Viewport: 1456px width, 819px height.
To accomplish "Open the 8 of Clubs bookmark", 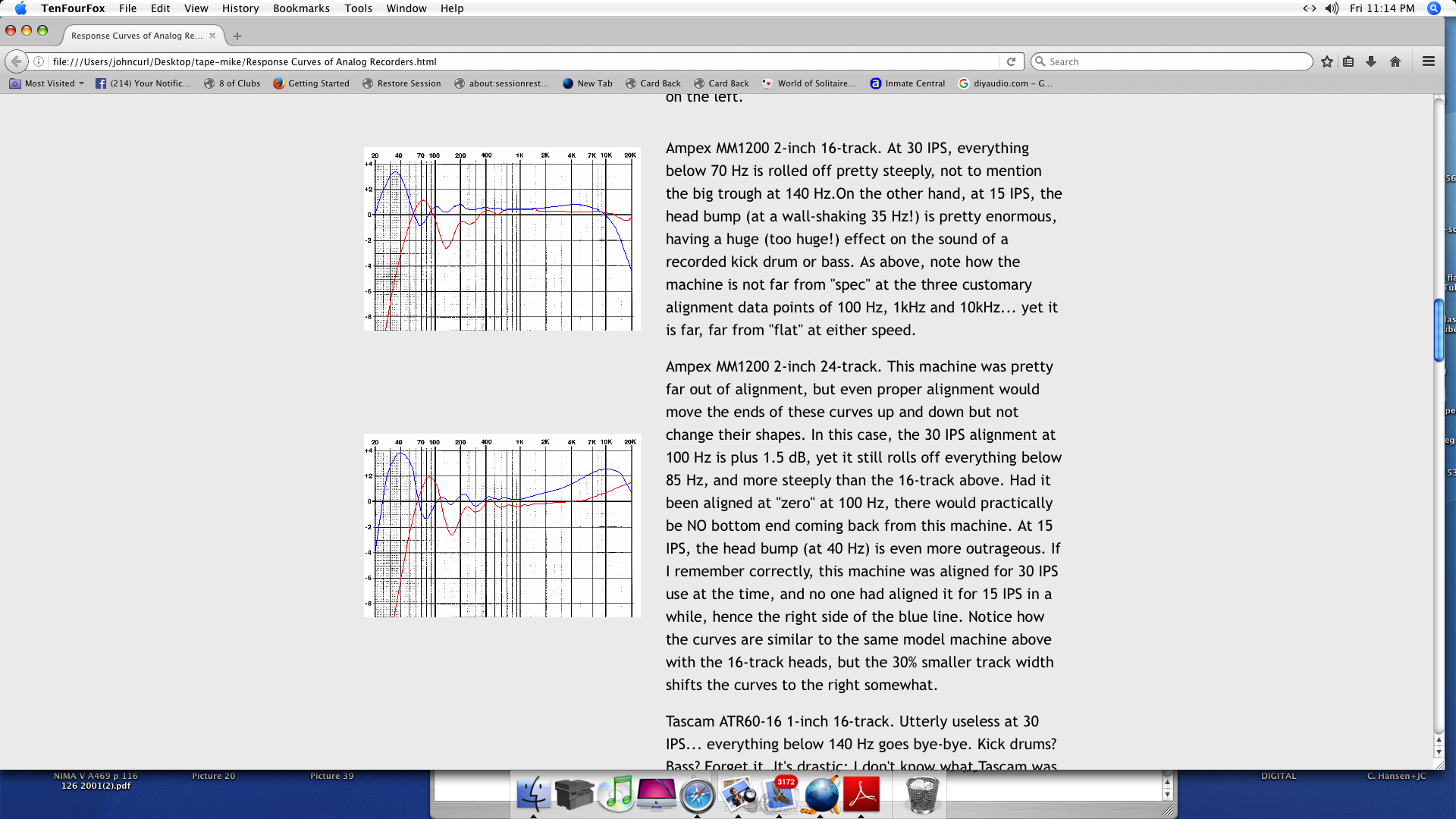I will tap(232, 83).
